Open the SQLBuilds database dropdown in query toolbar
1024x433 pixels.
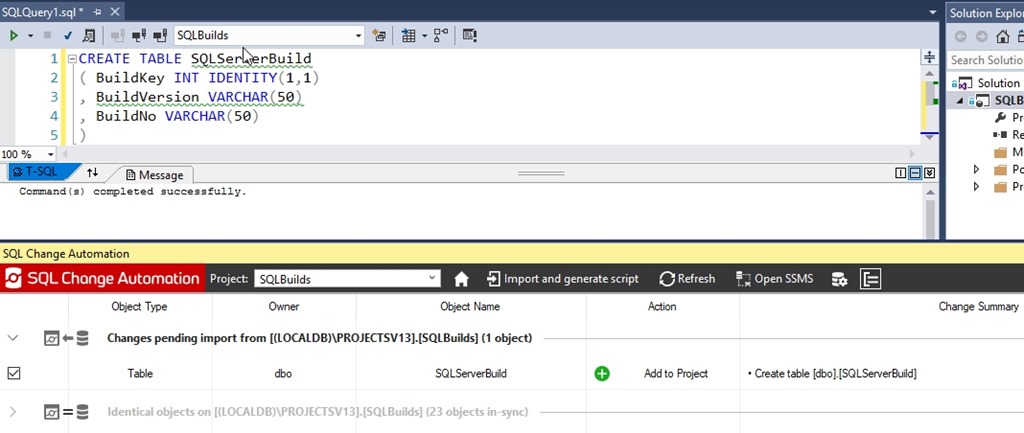[357, 35]
